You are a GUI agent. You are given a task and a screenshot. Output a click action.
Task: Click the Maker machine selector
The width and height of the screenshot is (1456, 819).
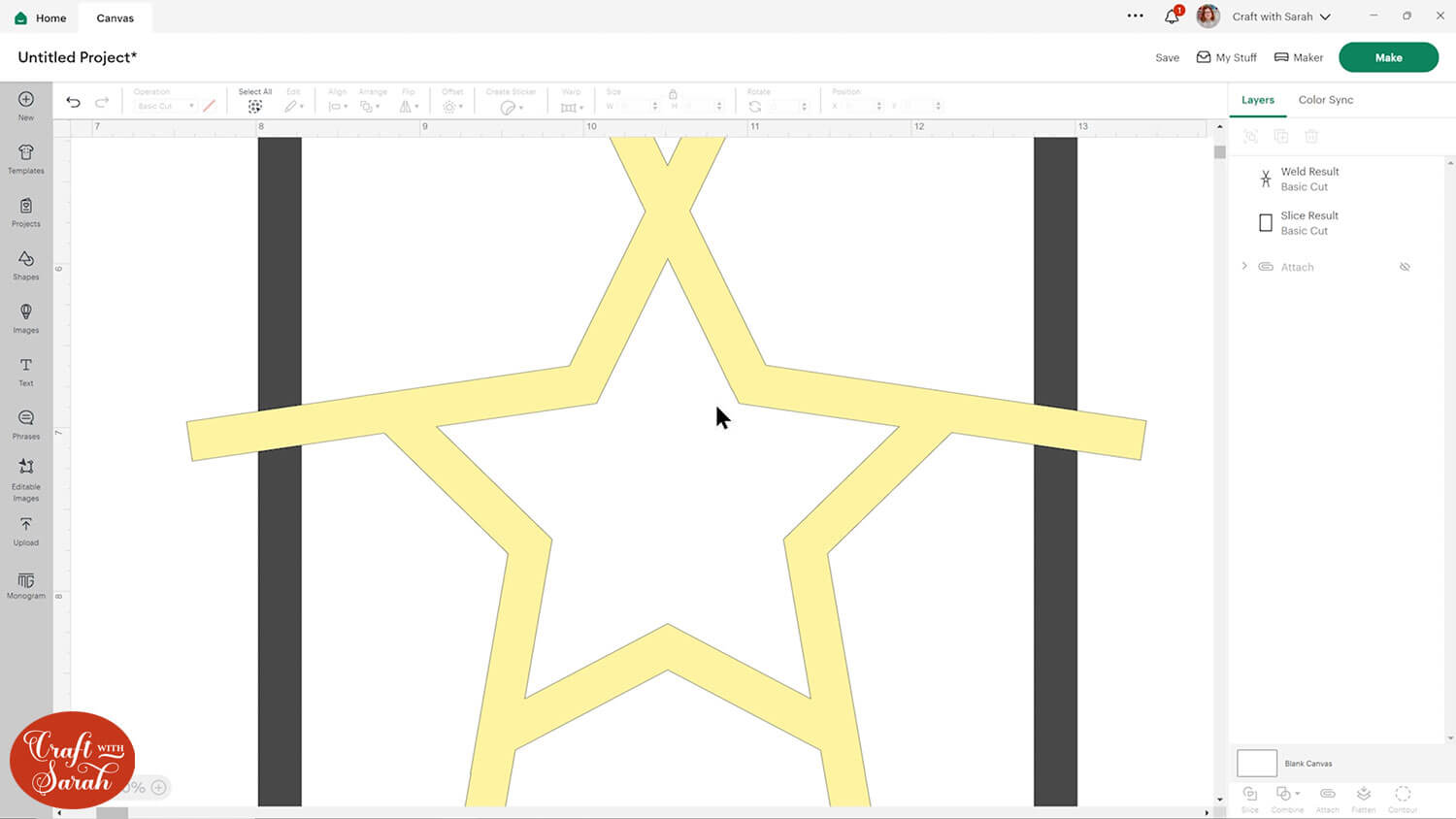coord(1299,57)
